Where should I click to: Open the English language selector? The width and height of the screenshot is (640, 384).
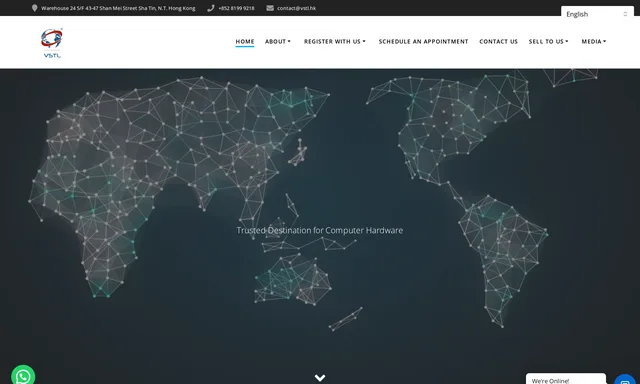(x=597, y=14)
